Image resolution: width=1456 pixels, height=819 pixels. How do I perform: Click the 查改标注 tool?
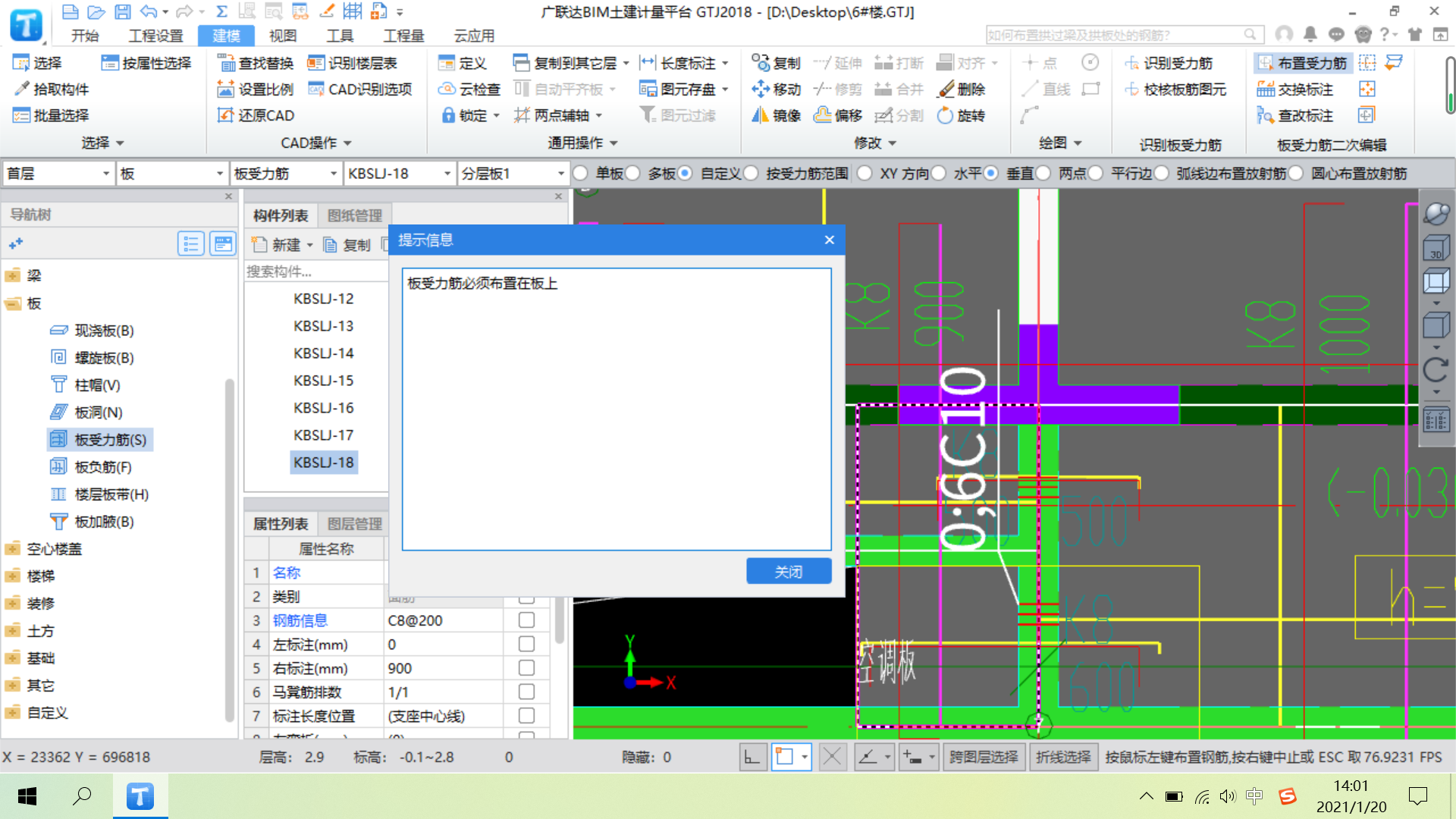[x=1295, y=115]
